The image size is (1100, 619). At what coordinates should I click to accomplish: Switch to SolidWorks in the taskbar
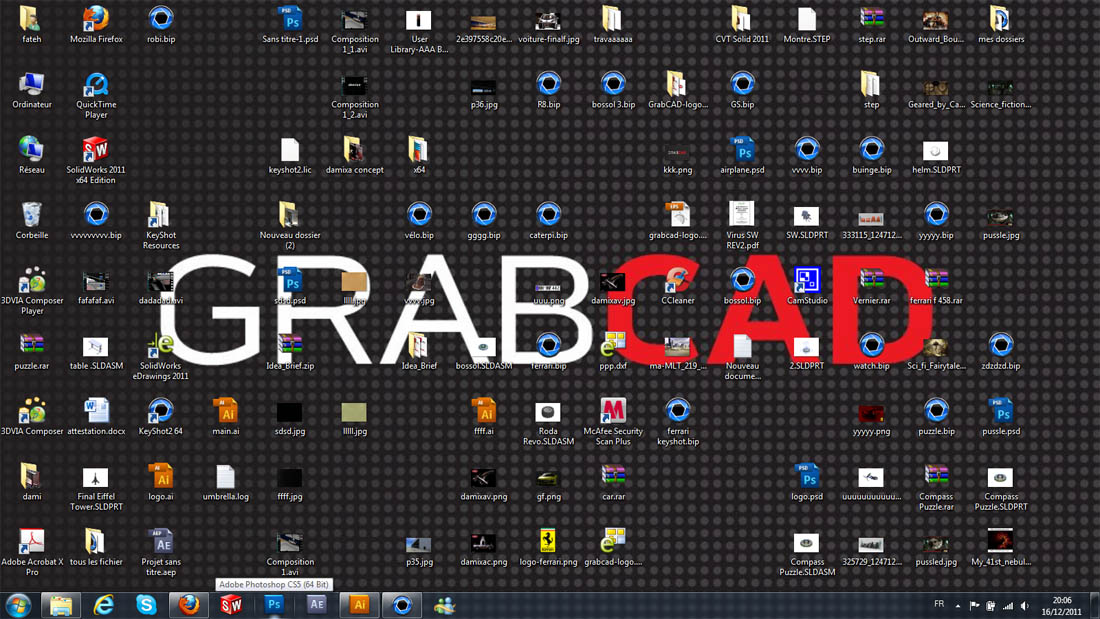coord(232,605)
